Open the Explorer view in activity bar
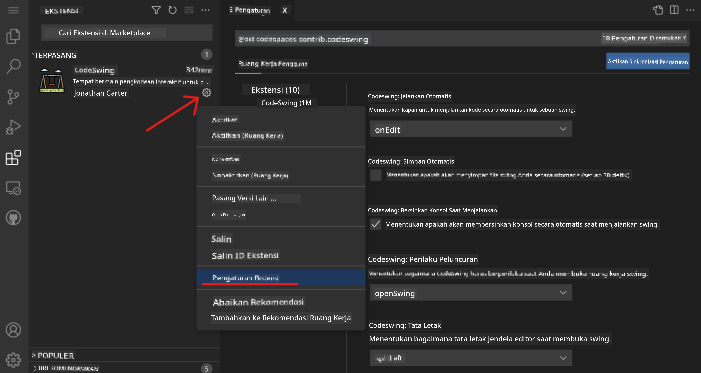Viewport: 701px width, 373px height. click(x=13, y=36)
